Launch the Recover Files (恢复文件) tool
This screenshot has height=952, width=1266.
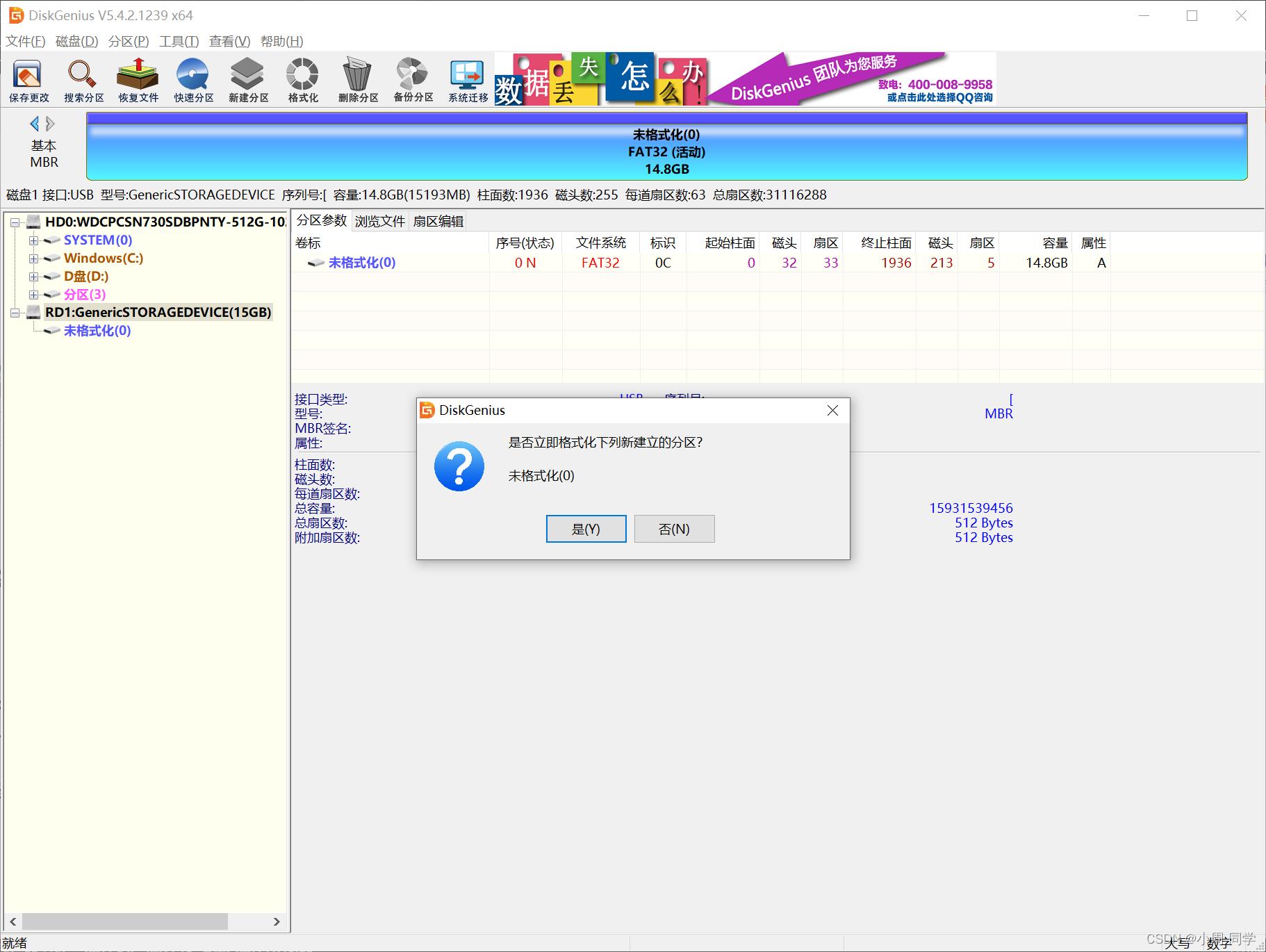(138, 80)
